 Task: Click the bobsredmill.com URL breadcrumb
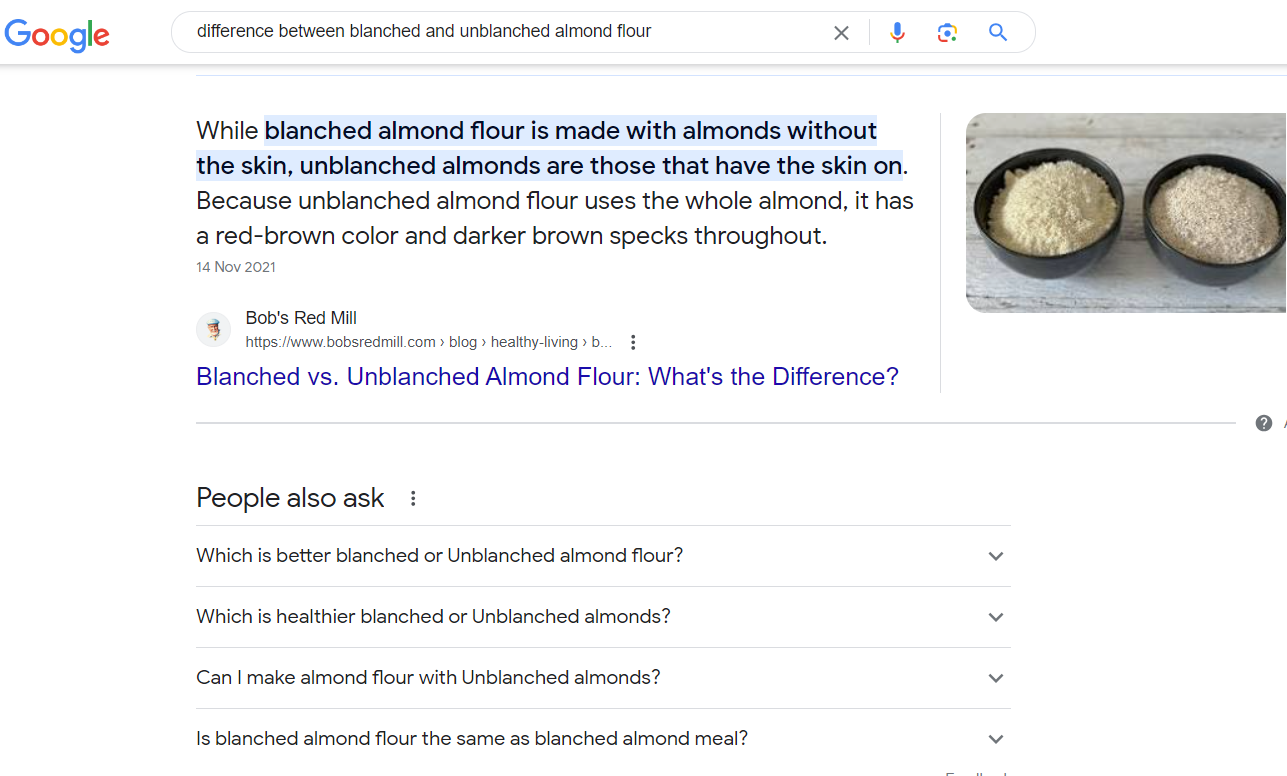pos(429,342)
